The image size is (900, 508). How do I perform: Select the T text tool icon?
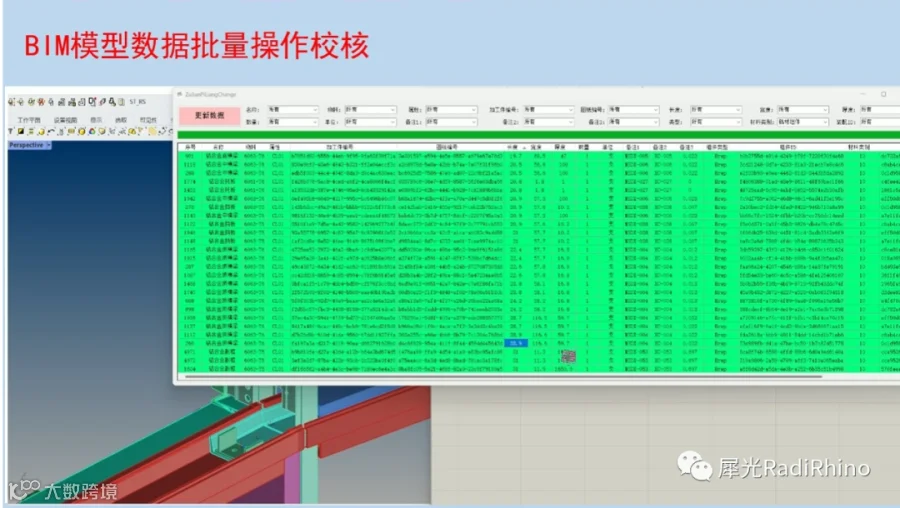click(10, 131)
